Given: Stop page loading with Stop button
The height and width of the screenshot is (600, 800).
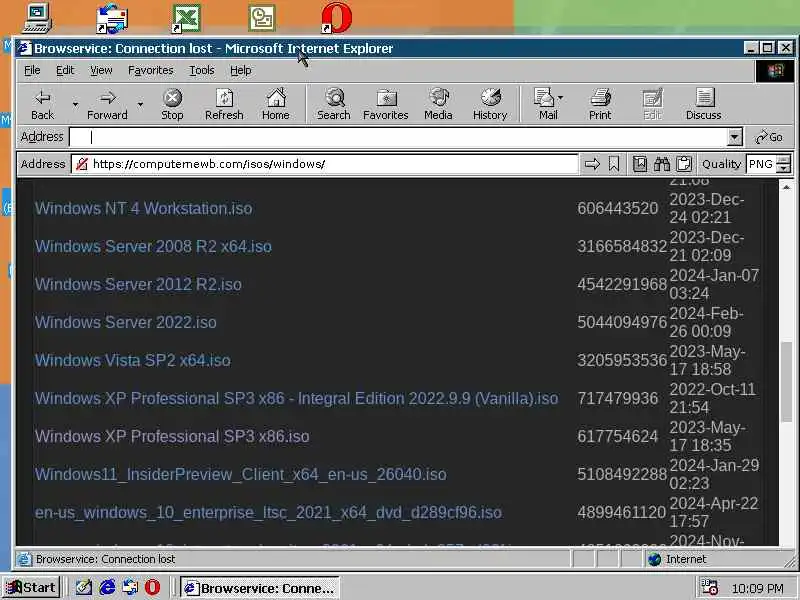Looking at the screenshot, I should (x=172, y=105).
